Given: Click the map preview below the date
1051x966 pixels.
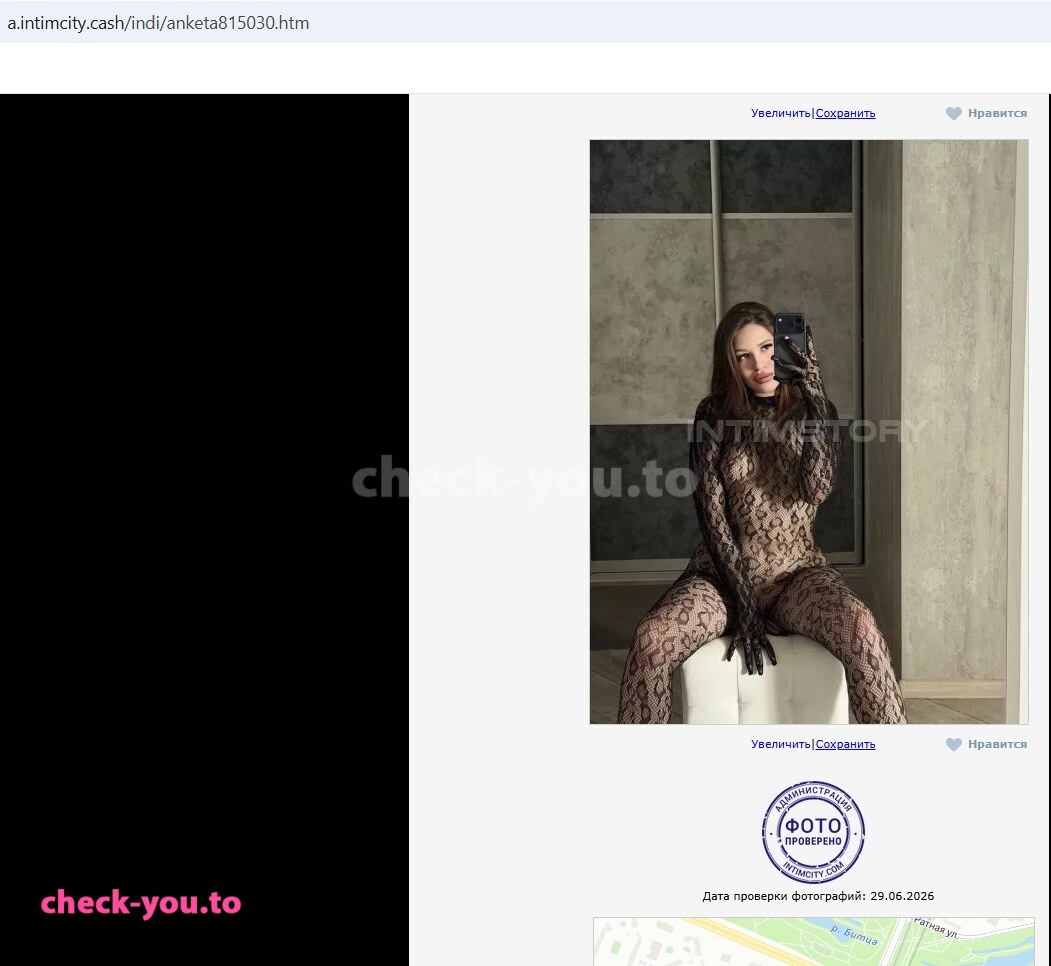Looking at the screenshot, I should point(814,942).
